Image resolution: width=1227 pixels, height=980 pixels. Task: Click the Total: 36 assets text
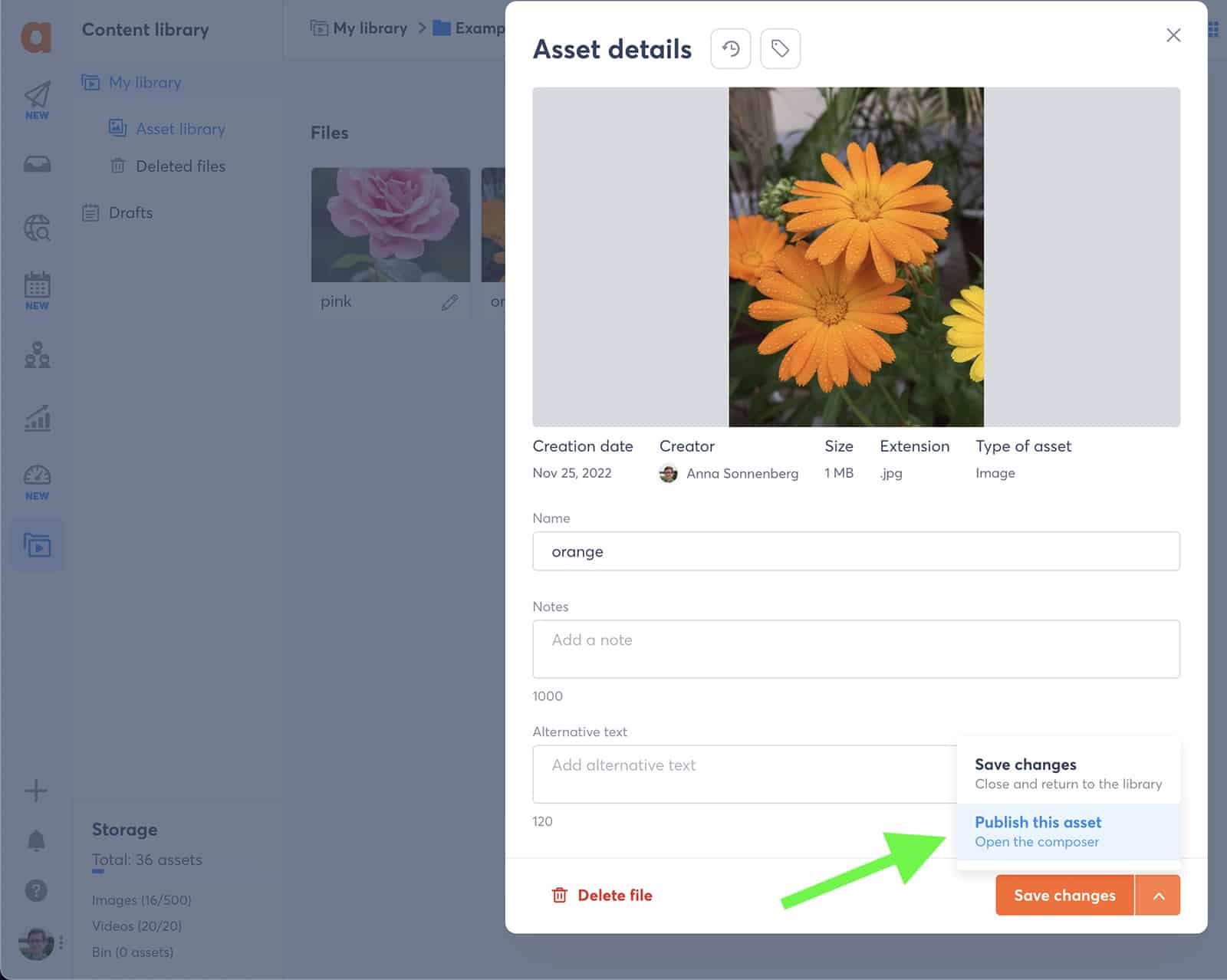147,860
